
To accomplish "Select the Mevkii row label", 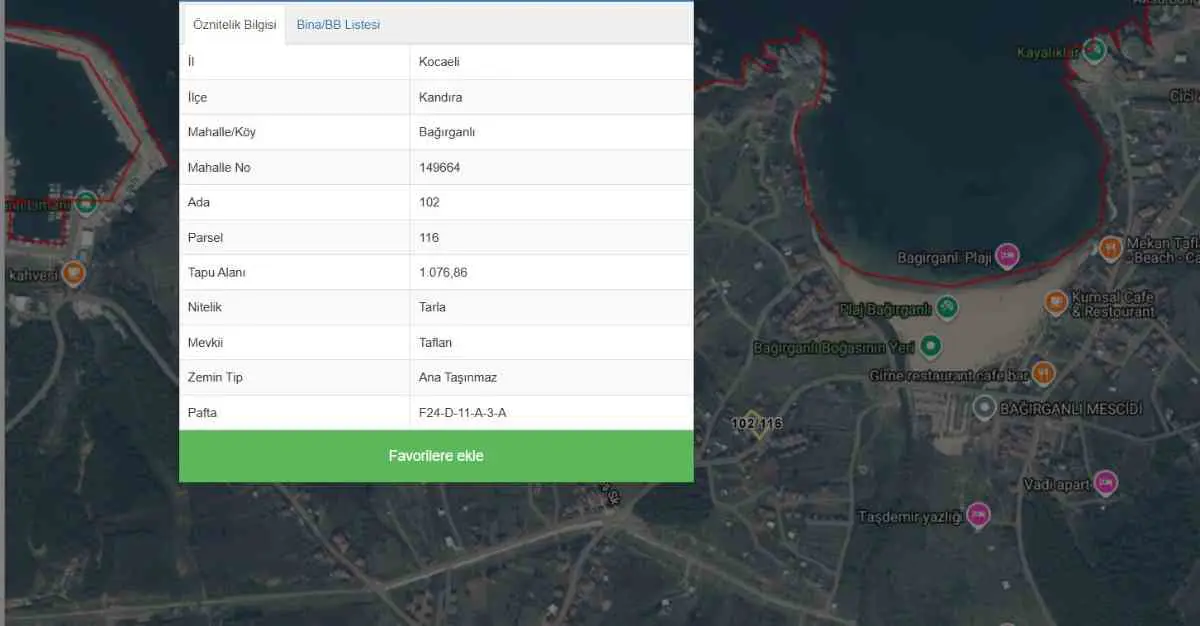I will (205, 342).
